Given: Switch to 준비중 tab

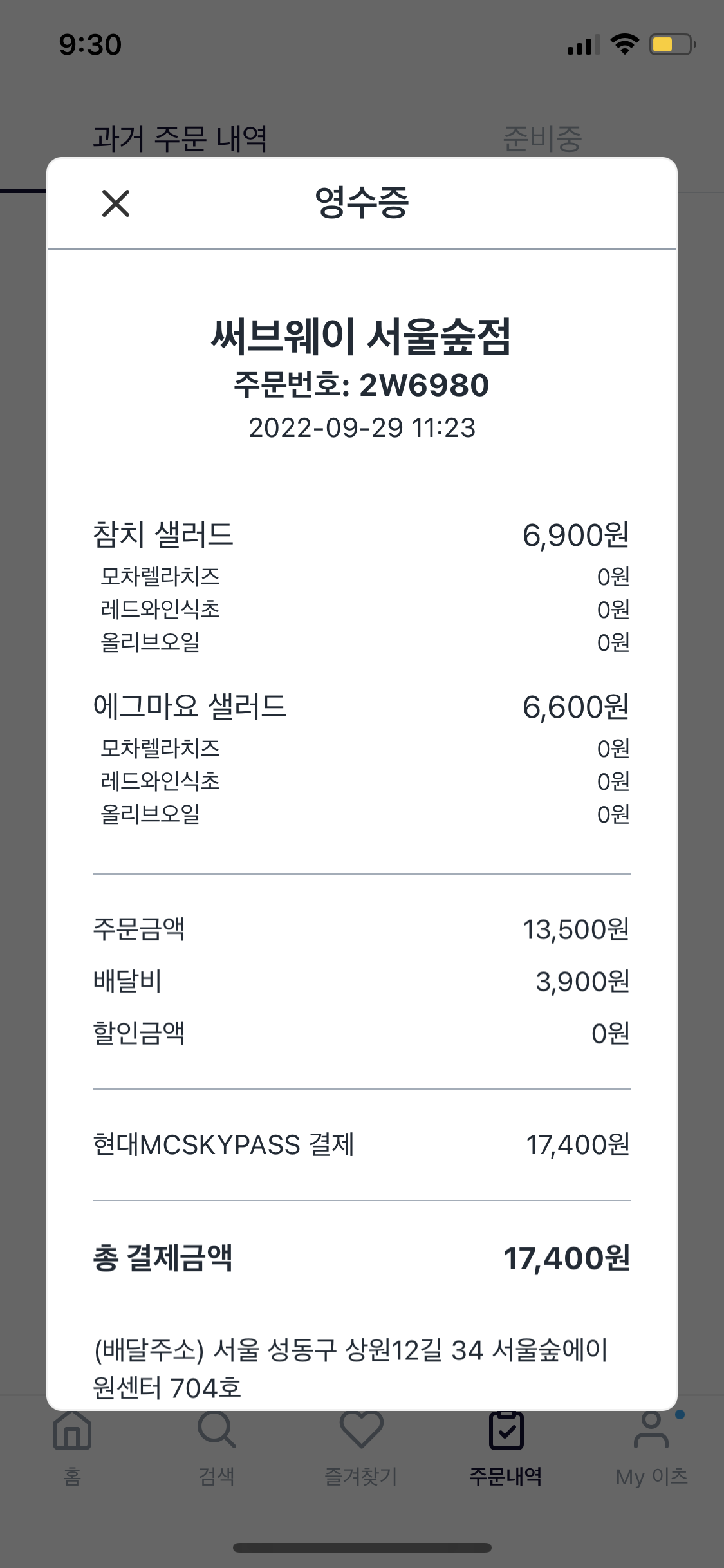Looking at the screenshot, I should [542, 138].
